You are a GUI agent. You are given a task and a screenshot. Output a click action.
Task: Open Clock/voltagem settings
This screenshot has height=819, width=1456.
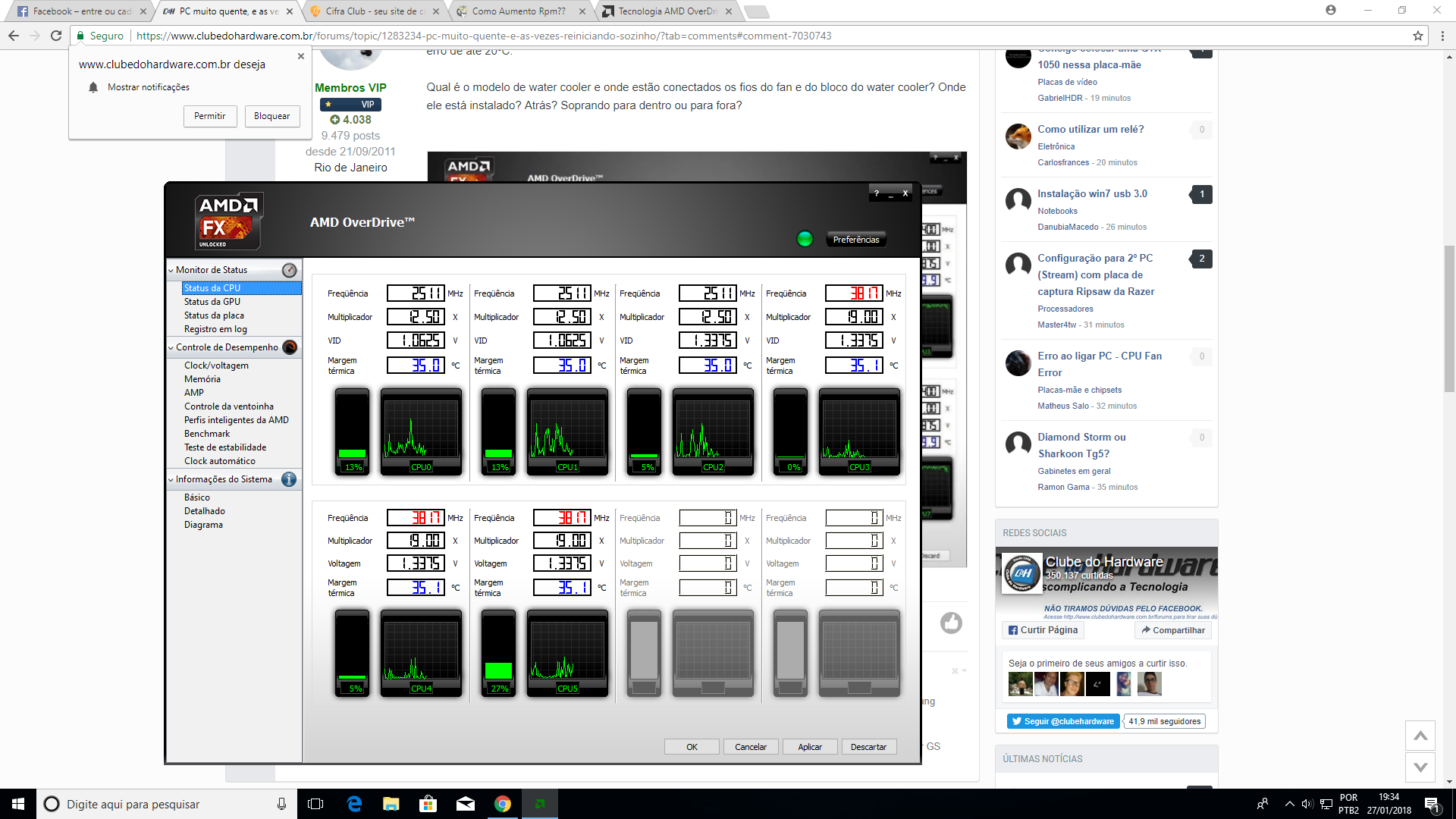click(216, 366)
